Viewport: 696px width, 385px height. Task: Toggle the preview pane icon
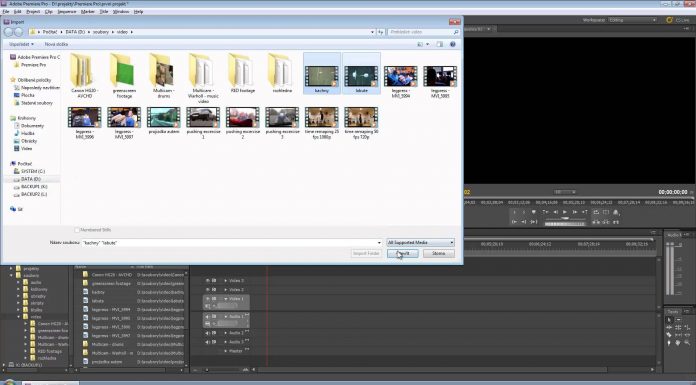click(x=440, y=44)
